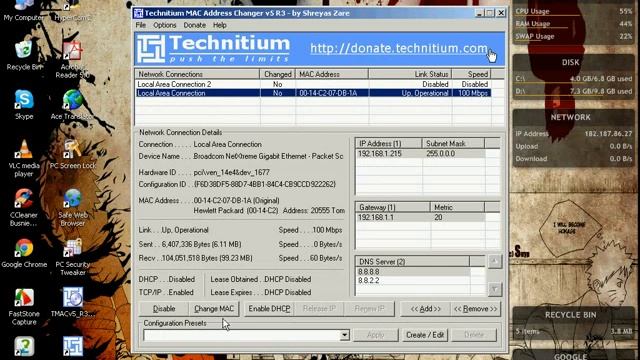Image resolution: width=640 pixels, height=360 pixels.
Task: Sort by Network Connections column header
Action: click(x=197, y=74)
